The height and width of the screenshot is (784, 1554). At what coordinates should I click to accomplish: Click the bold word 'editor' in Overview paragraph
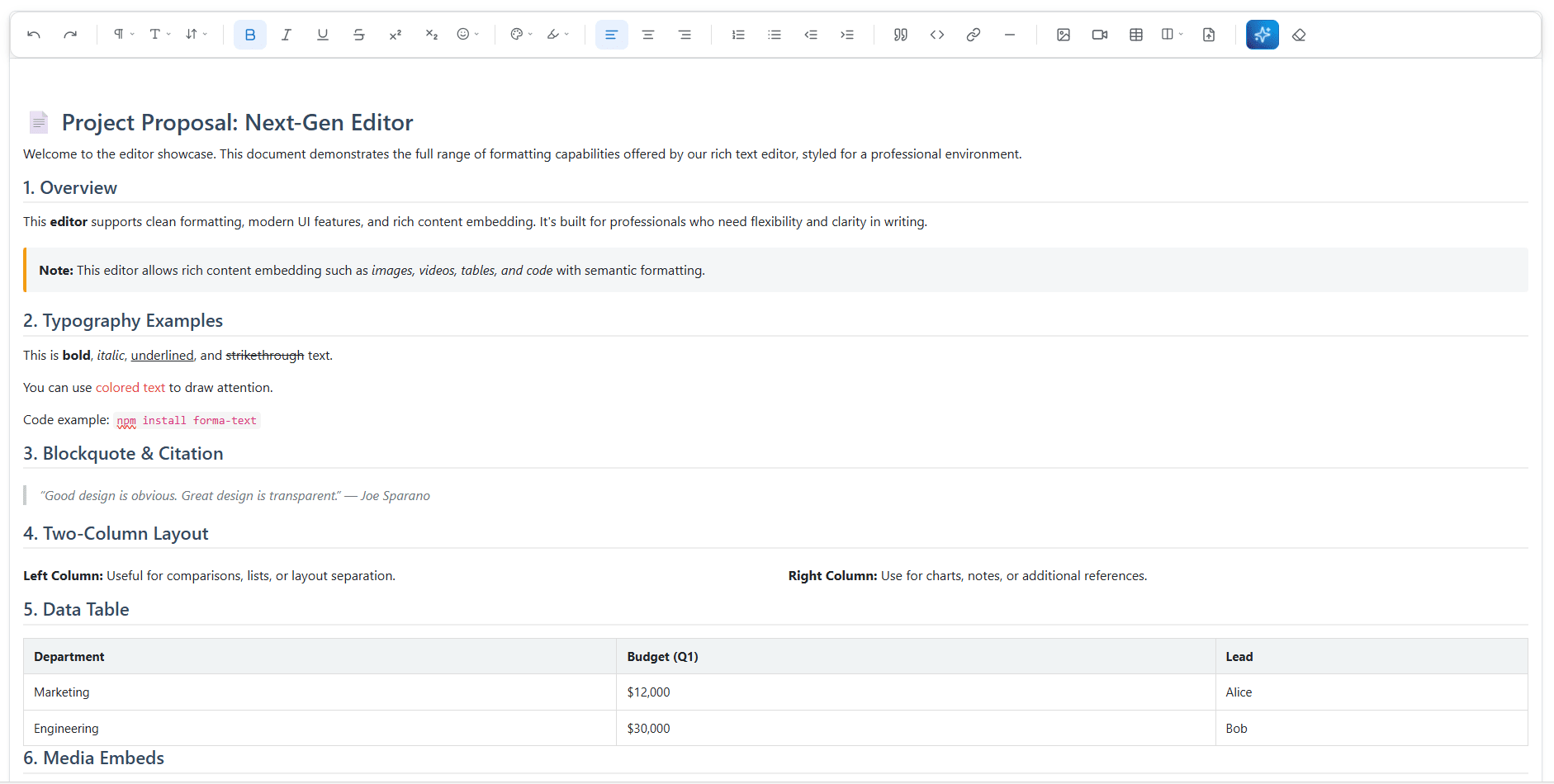pos(69,221)
